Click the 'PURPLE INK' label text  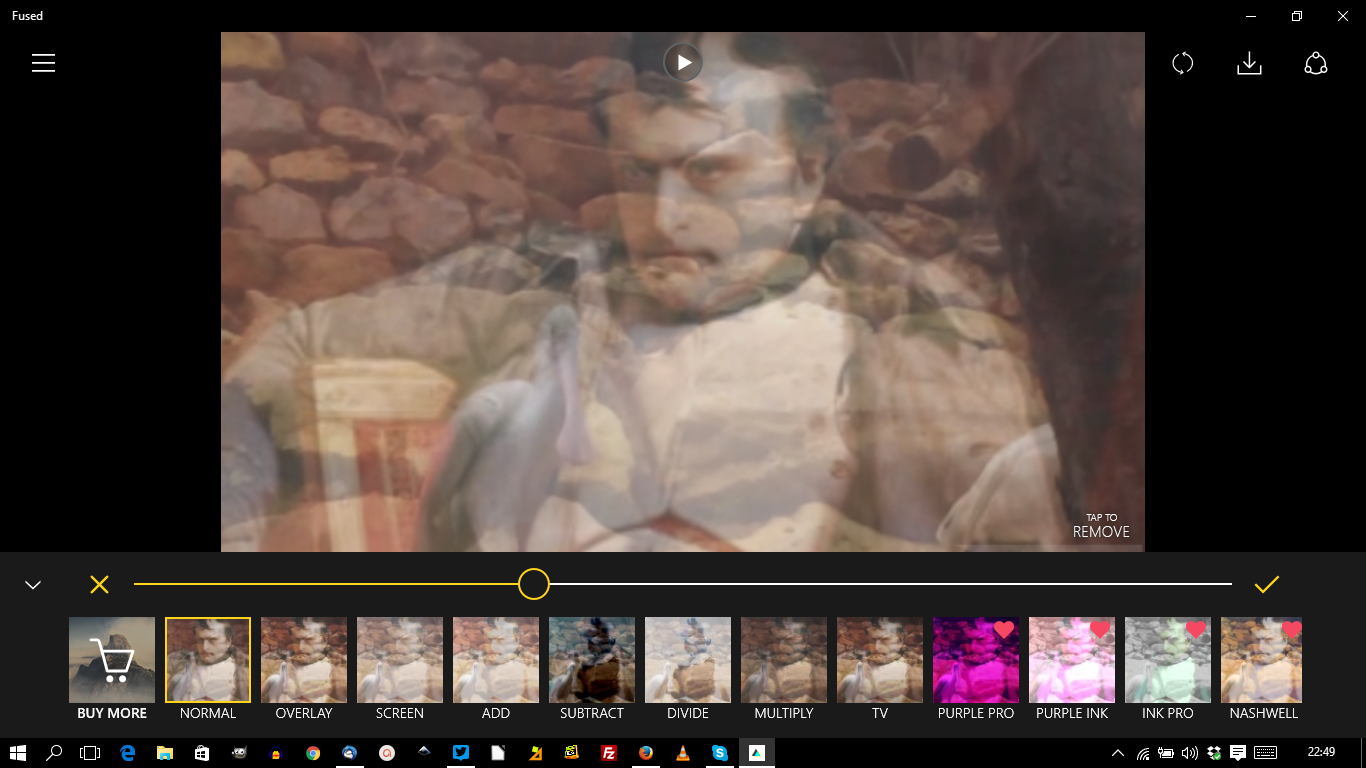coord(1072,713)
